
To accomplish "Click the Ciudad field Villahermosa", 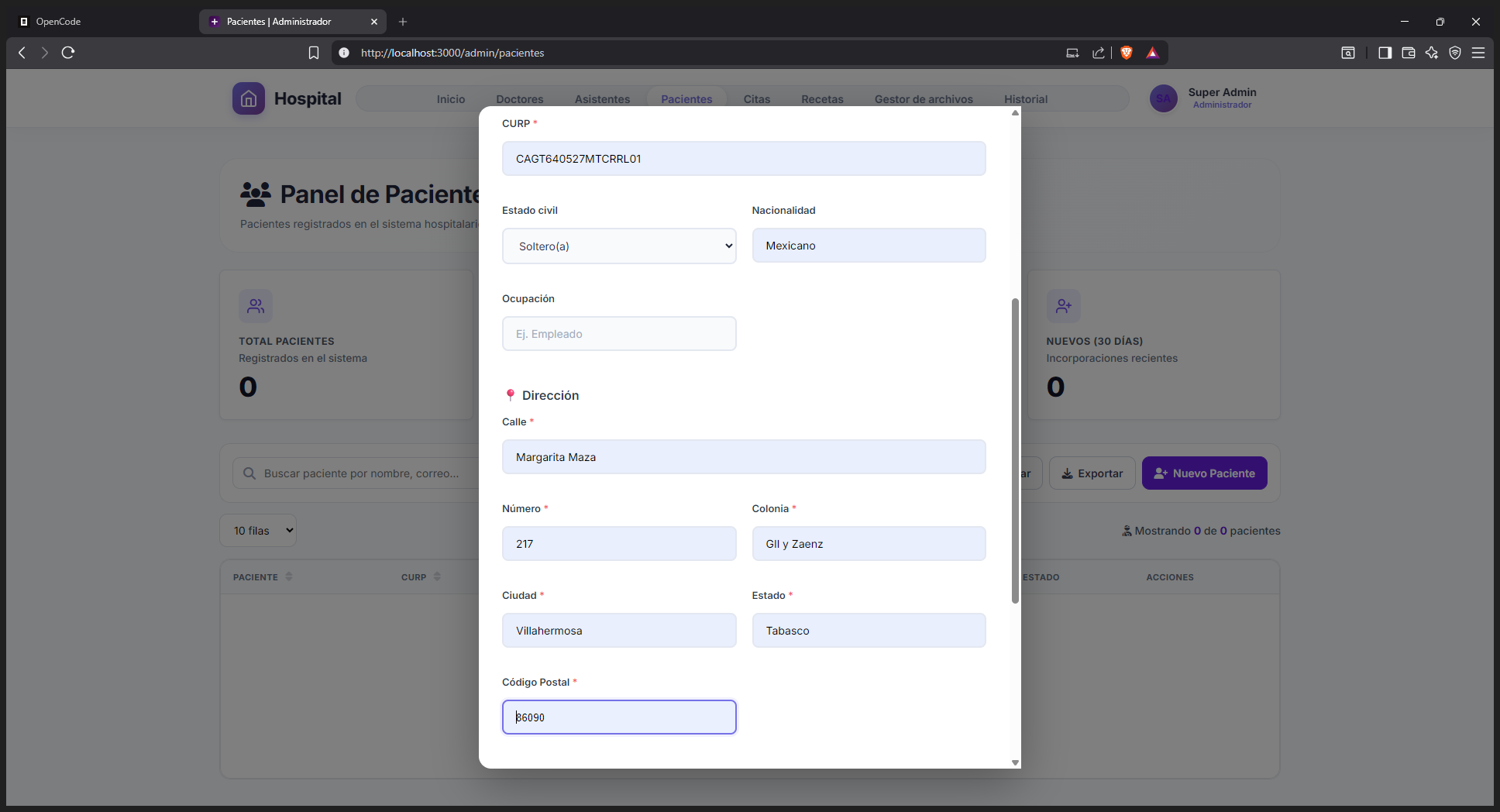I will pos(619,631).
